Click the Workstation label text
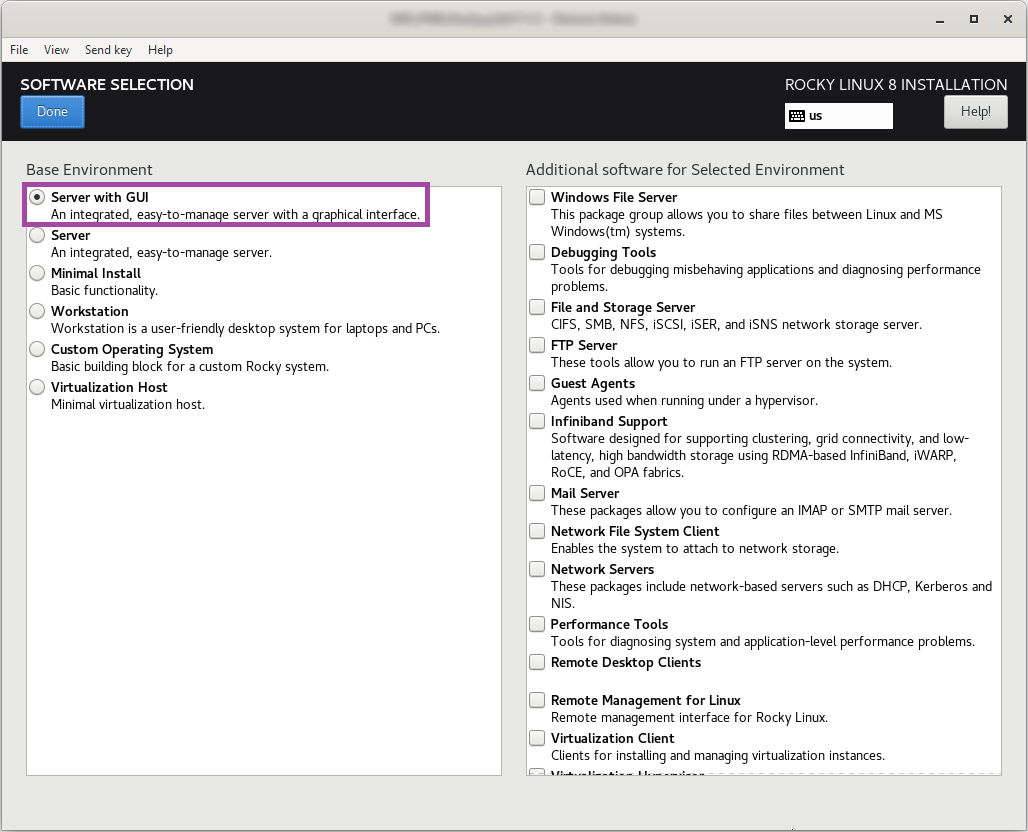This screenshot has width=1028, height=832. click(x=90, y=311)
